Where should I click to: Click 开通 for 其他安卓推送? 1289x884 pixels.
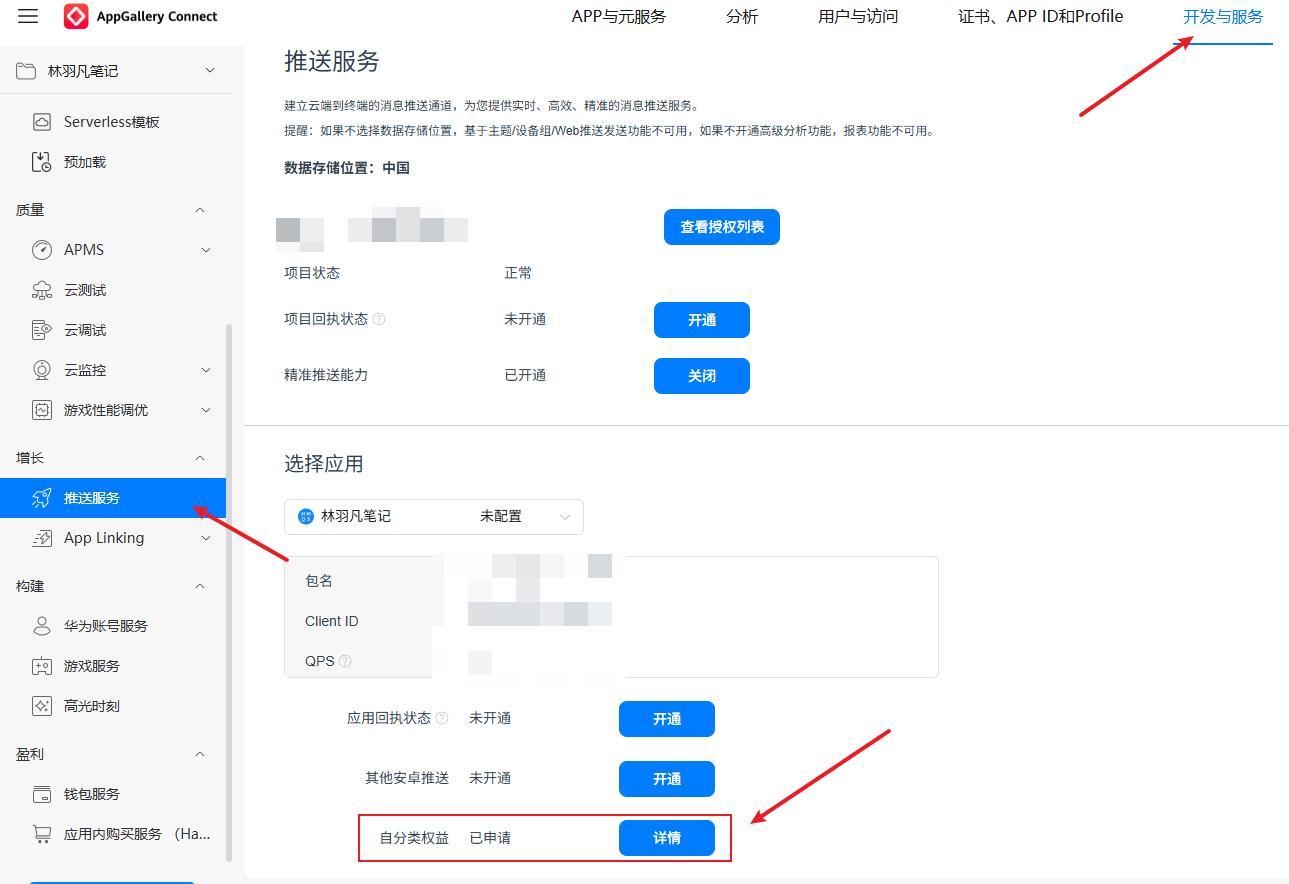[x=667, y=779]
